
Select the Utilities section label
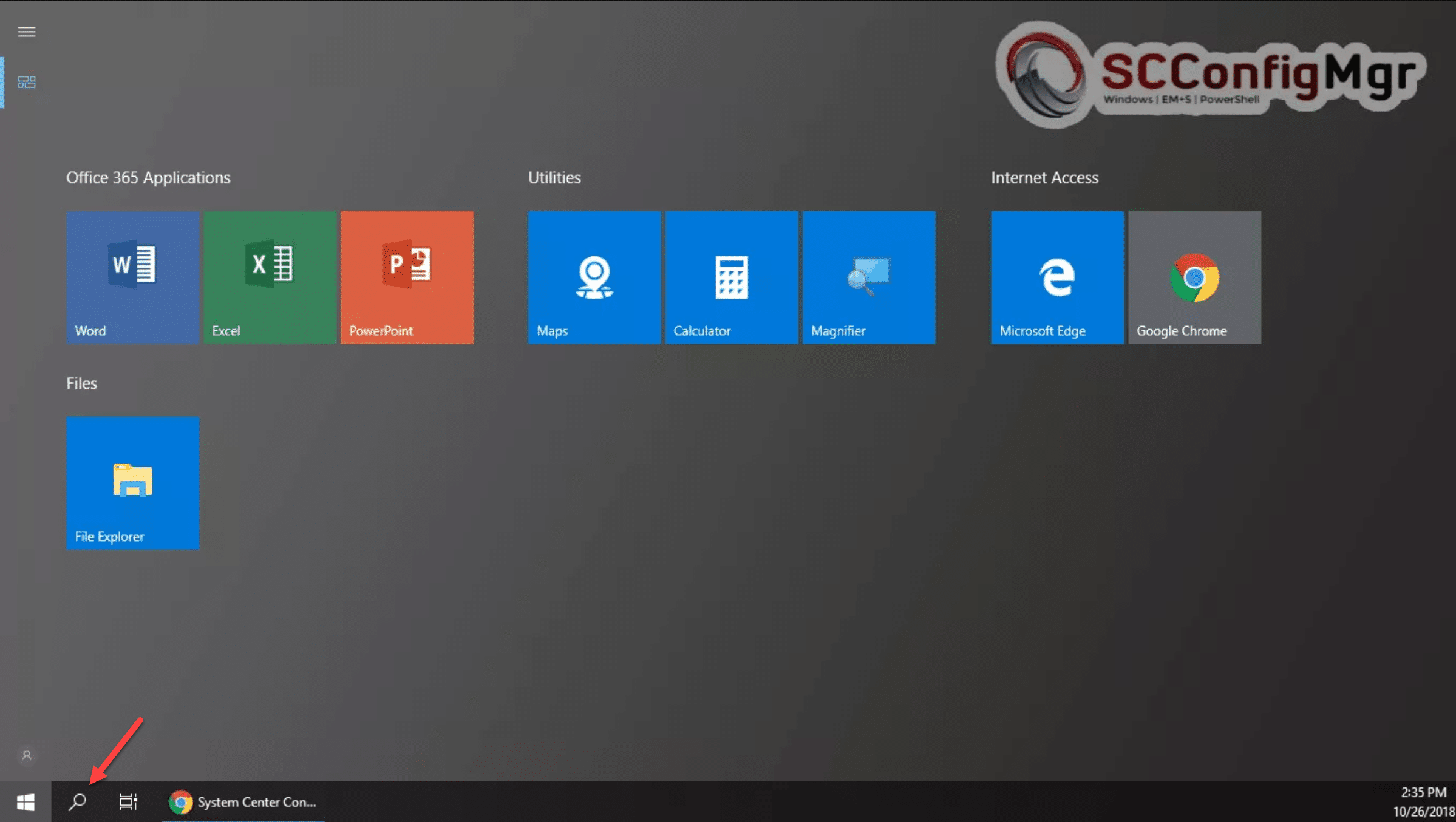point(554,177)
